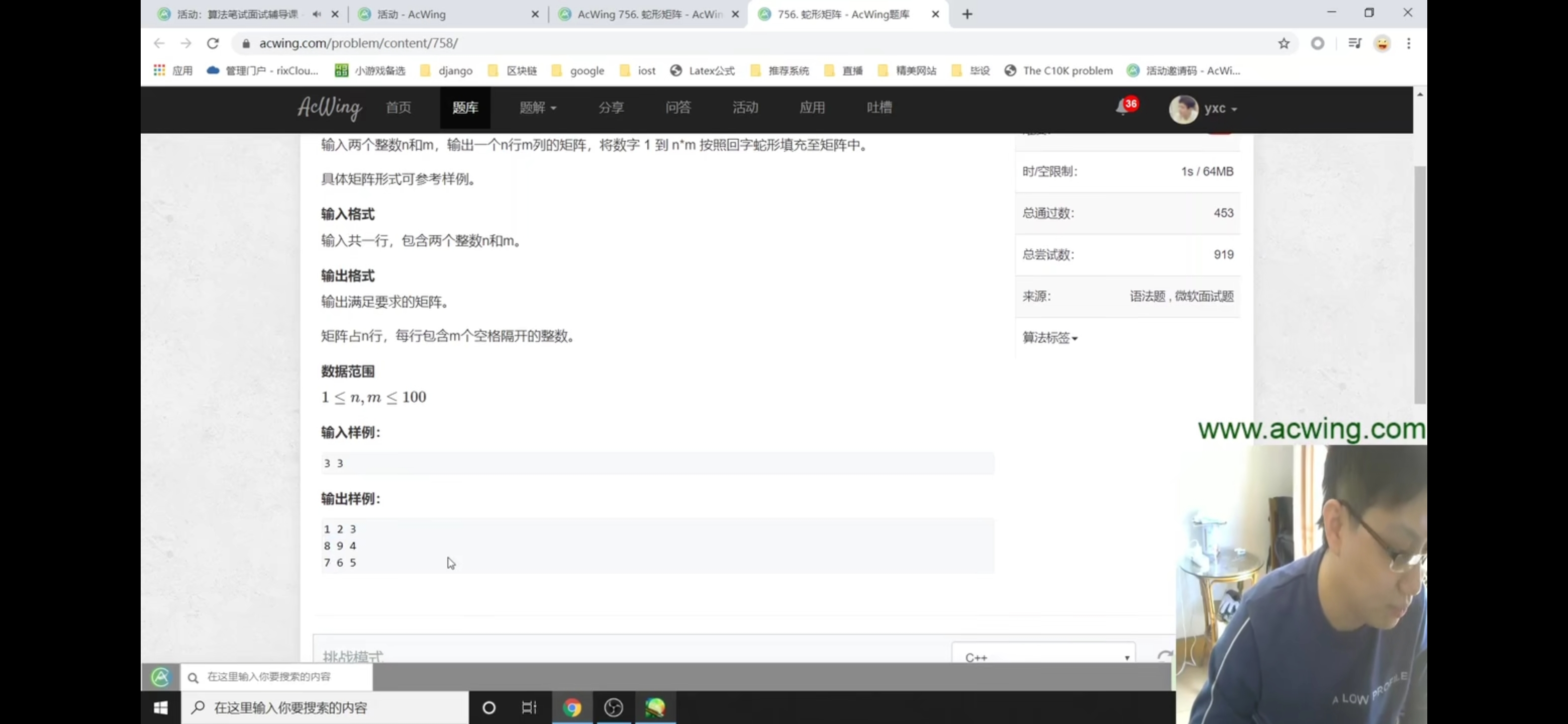Click the AcWing logo link
This screenshot has height=724, width=1568.
pyautogui.click(x=329, y=108)
